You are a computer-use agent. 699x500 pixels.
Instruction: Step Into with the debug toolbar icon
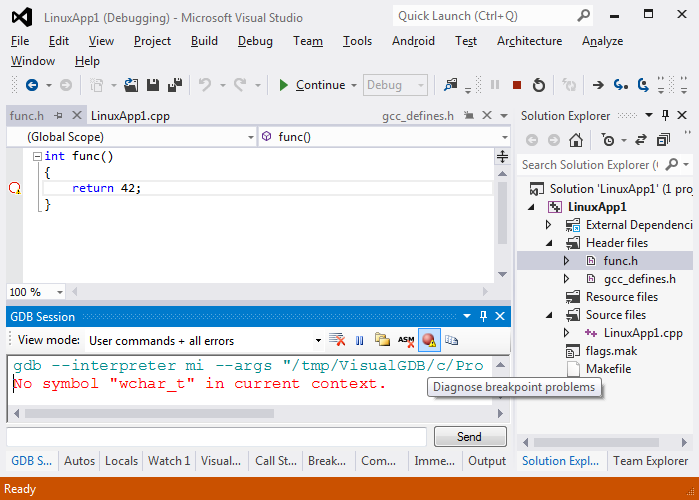click(x=621, y=85)
